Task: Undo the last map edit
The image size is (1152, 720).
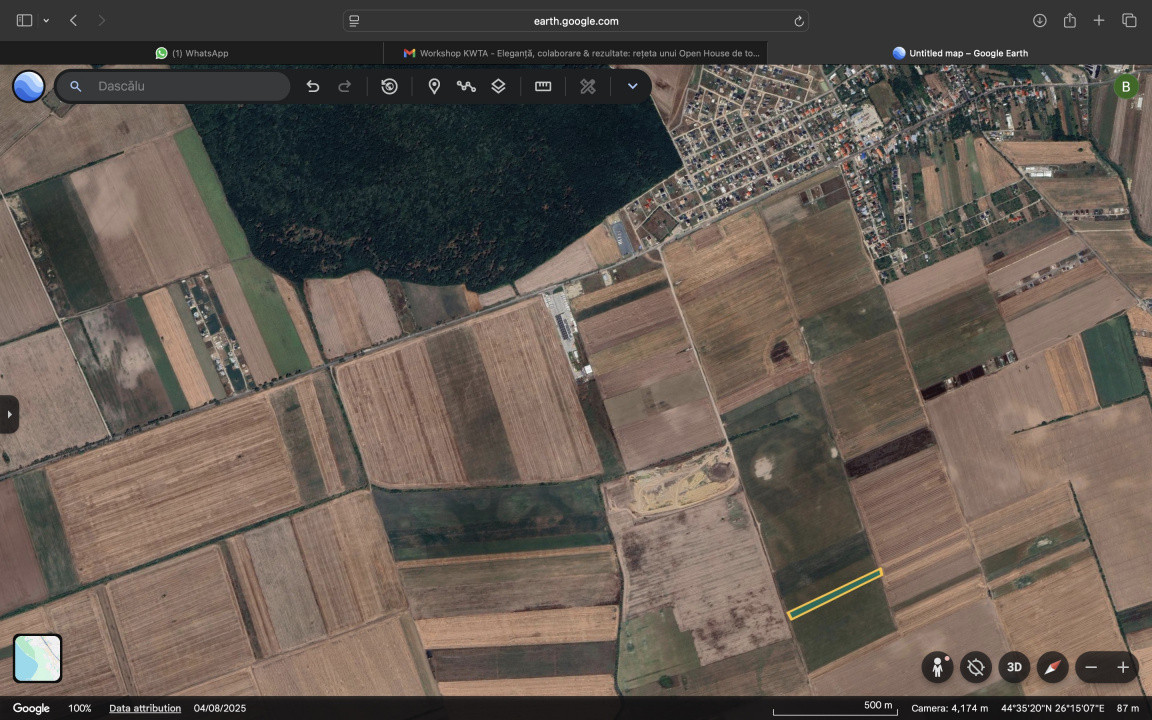Action: (313, 86)
